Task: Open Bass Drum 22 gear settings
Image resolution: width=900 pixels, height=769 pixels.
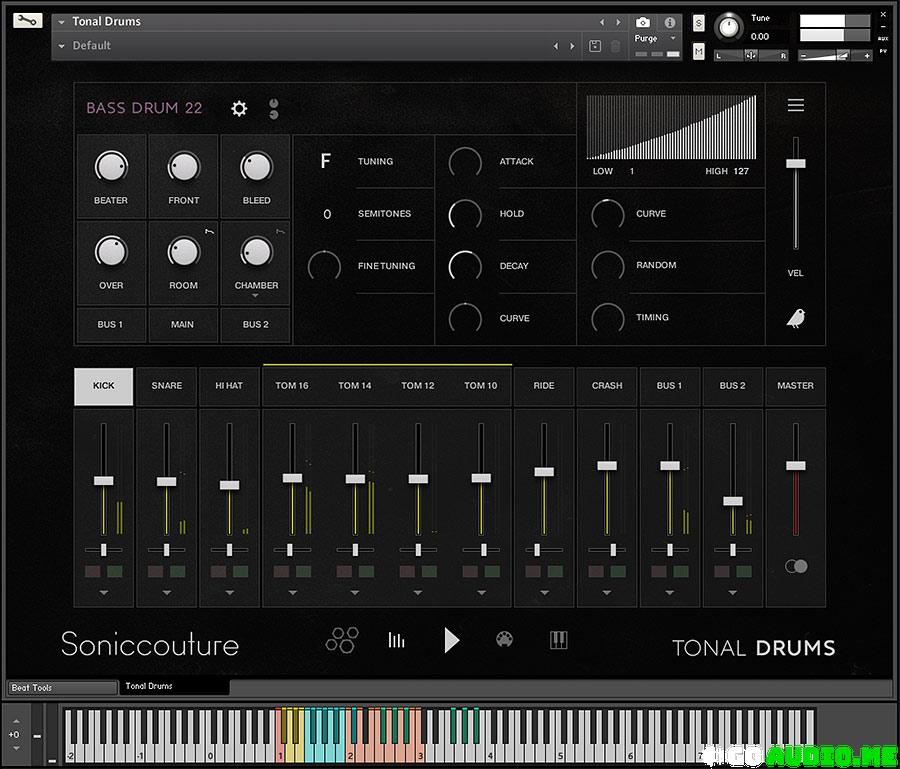Action: tap(239, 108)
